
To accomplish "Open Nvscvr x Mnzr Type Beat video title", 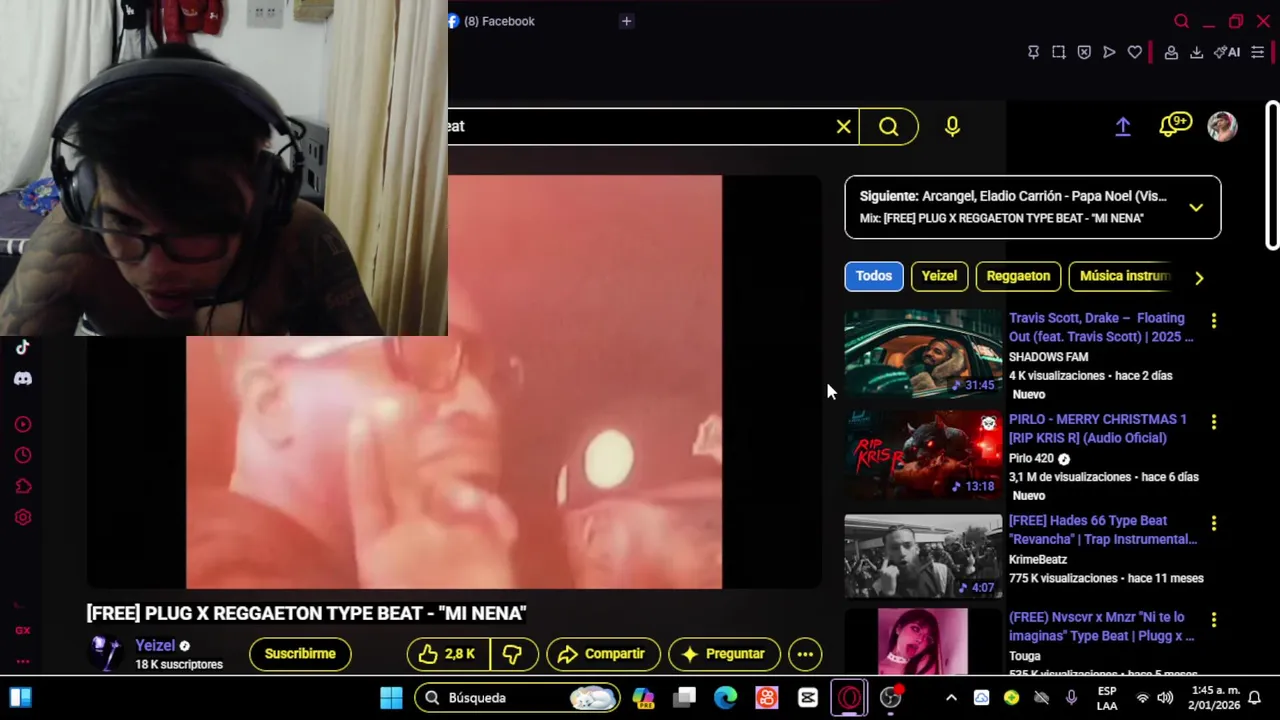I will tap(1101, 626).
